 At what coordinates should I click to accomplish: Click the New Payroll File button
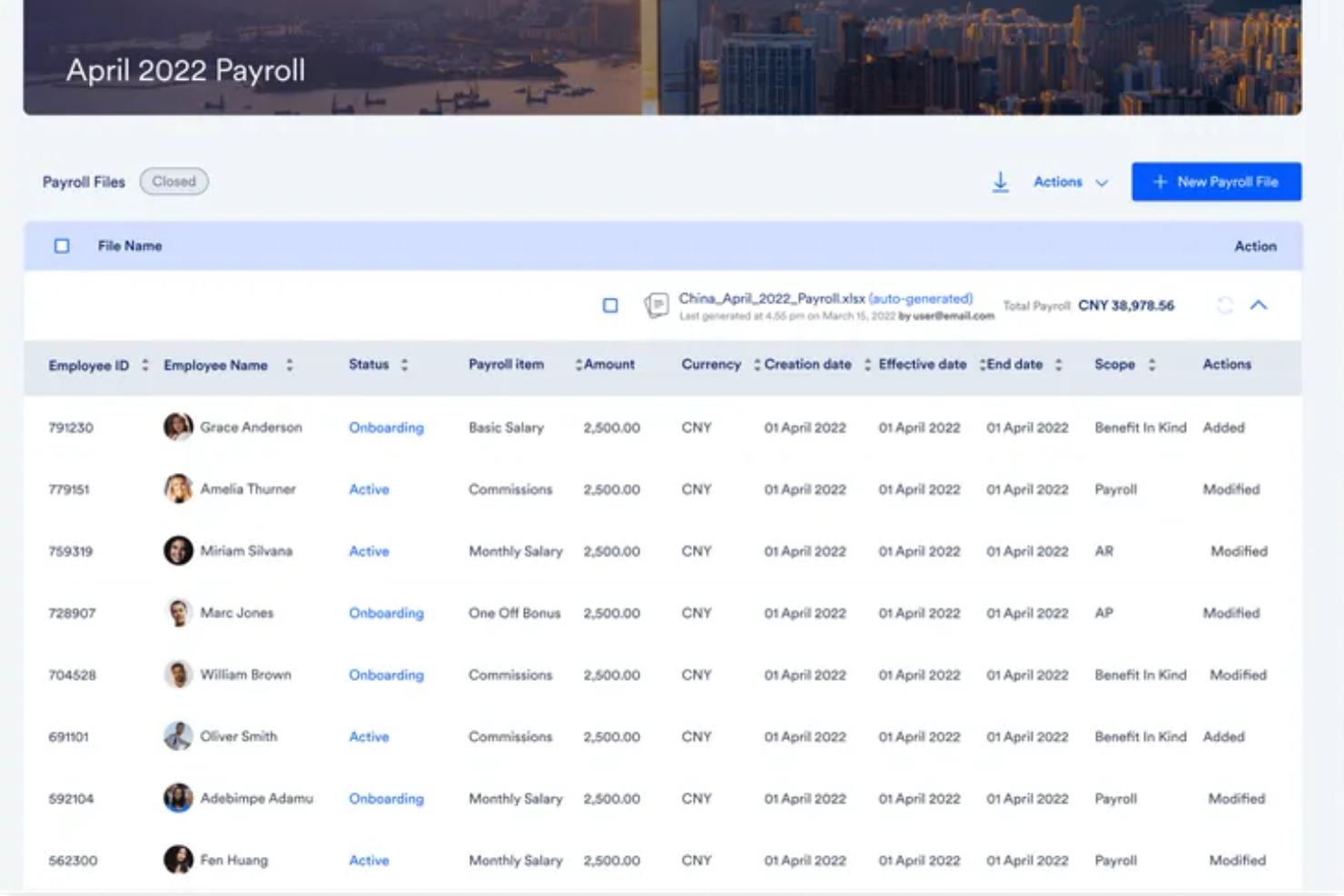1216,182
